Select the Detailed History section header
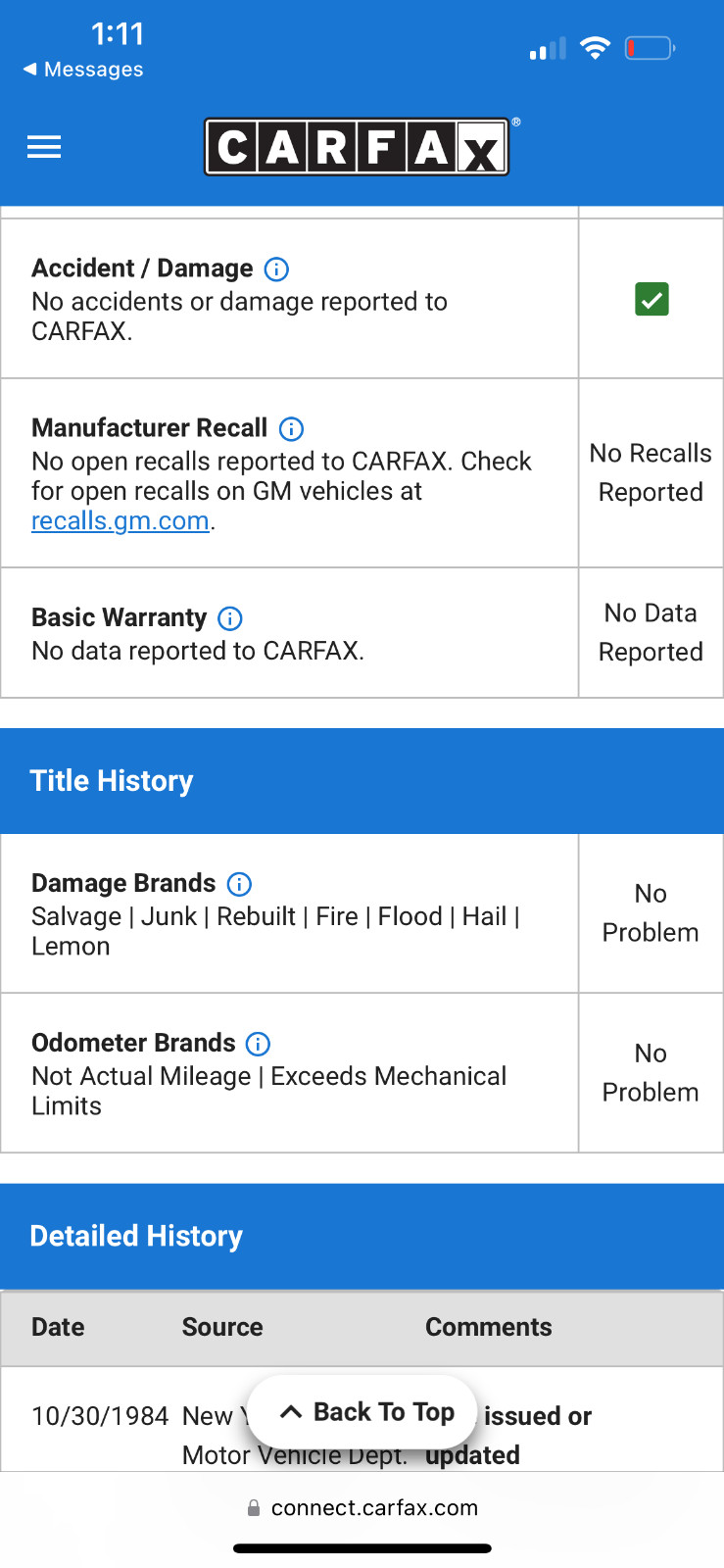724x1568 pixels. (x=362, y=1237)
